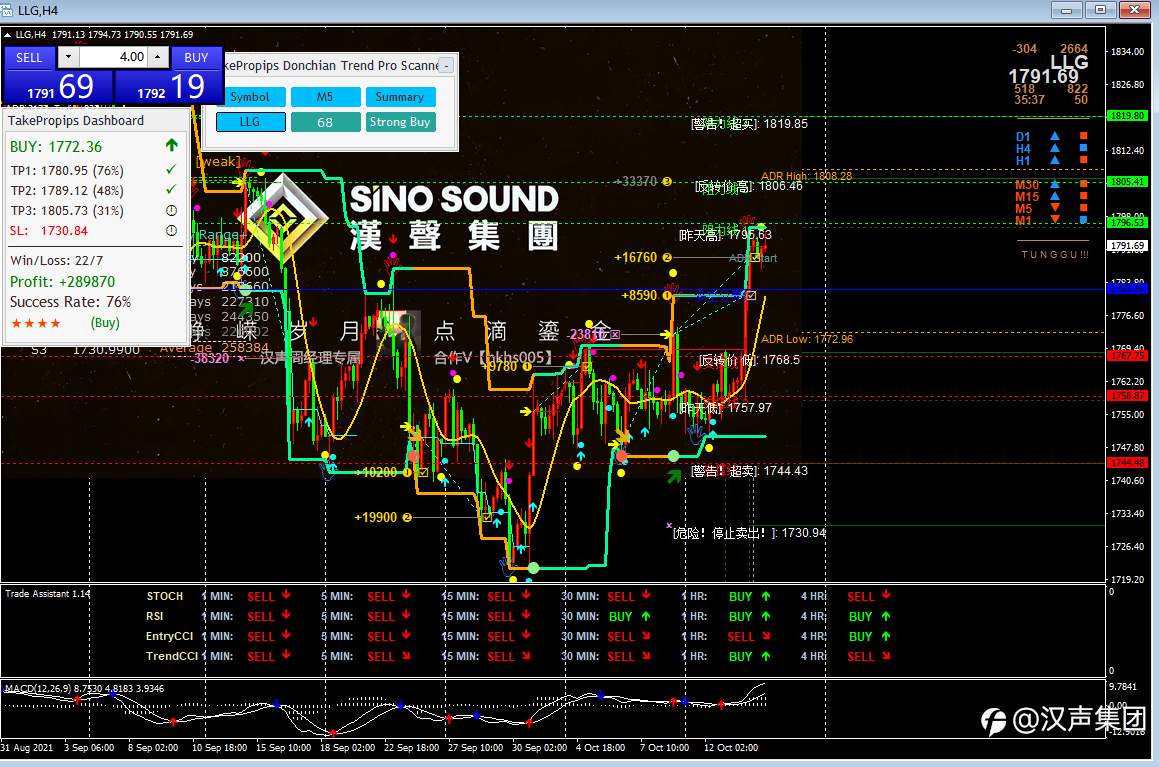
Task: Increase trade volume with the up arrow
Action: pos(157,57)
